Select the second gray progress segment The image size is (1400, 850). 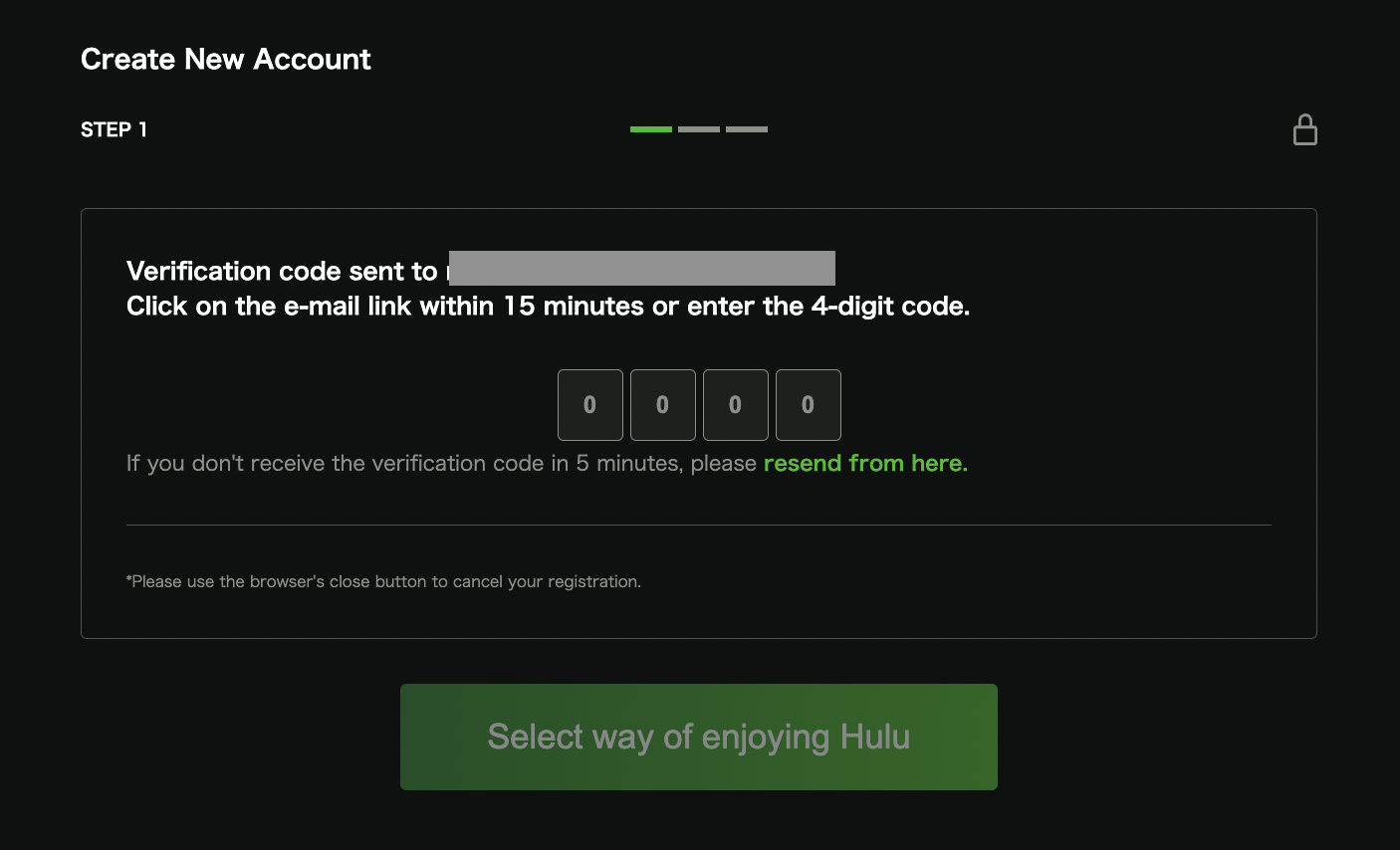point(699,129)
